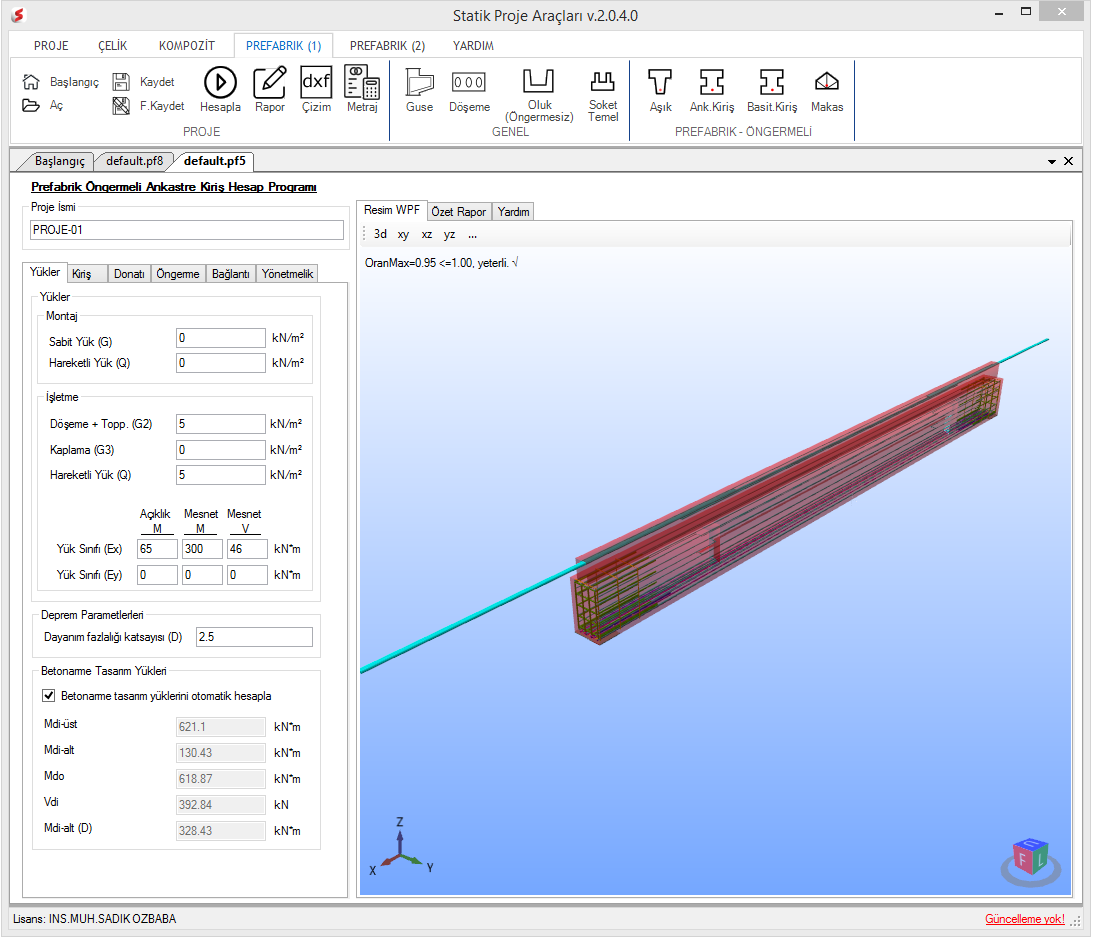
Task: Set view to 3d
Action: (380, 234)
